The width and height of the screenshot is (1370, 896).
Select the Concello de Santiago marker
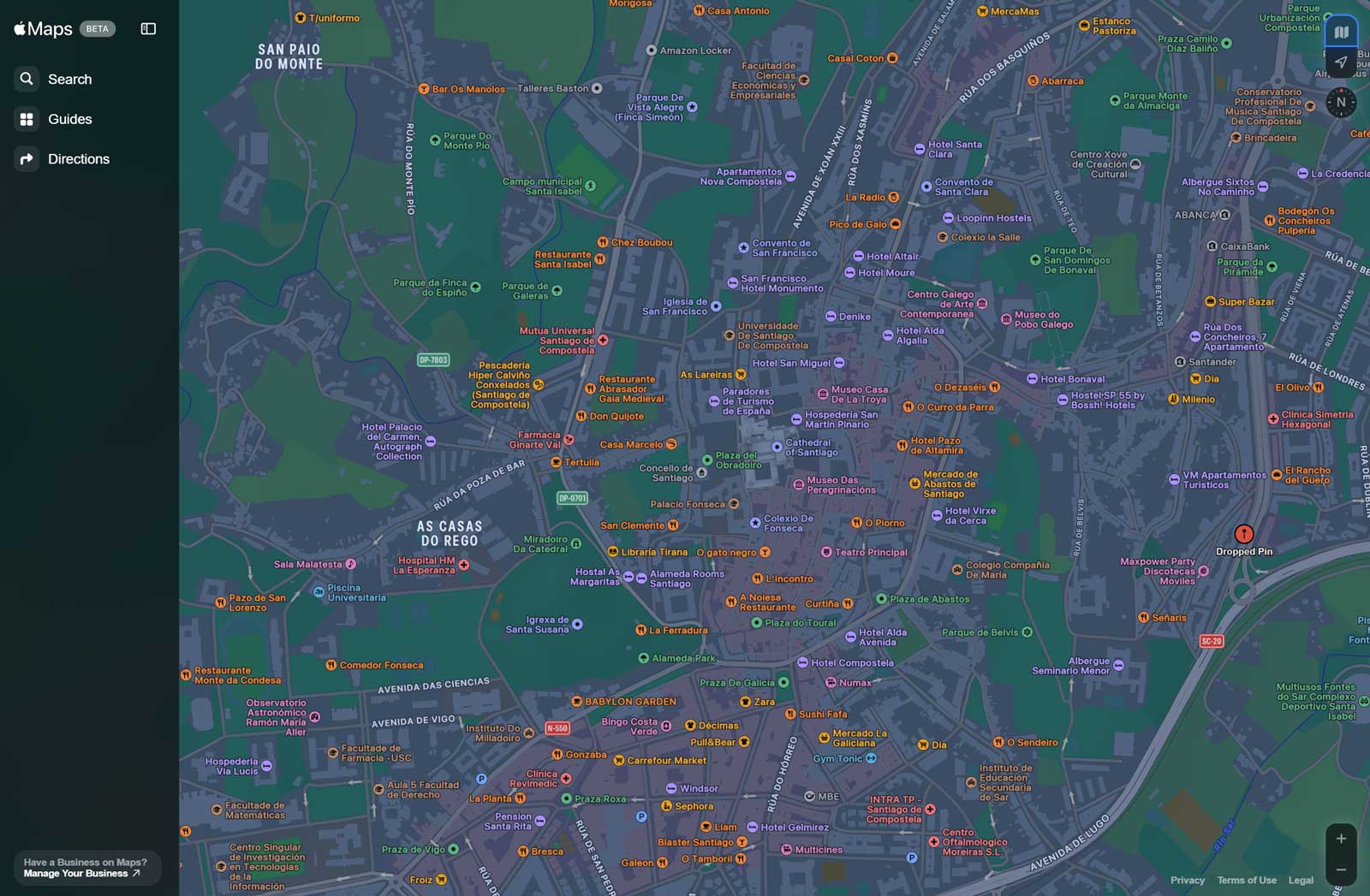(x=702, y=472)
